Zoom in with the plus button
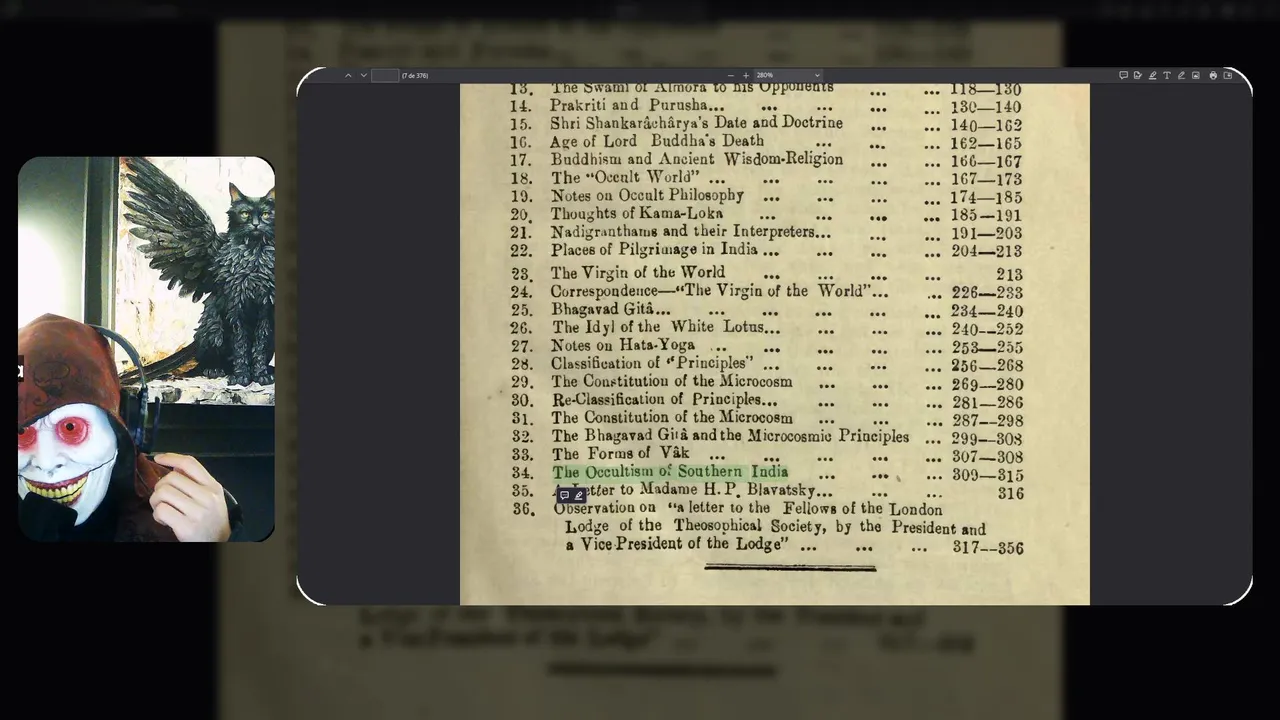 click(745, 75)
